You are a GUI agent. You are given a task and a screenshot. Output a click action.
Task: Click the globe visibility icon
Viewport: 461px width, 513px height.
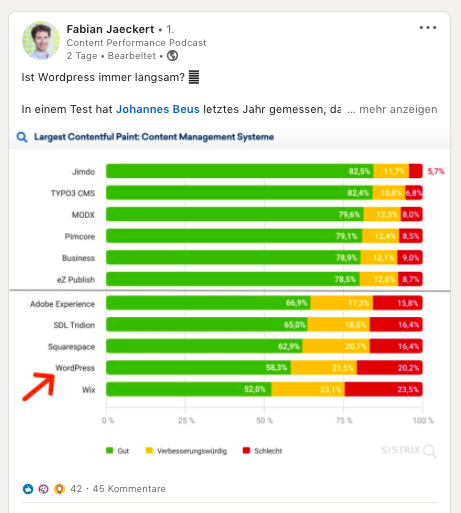click(172, 56)
